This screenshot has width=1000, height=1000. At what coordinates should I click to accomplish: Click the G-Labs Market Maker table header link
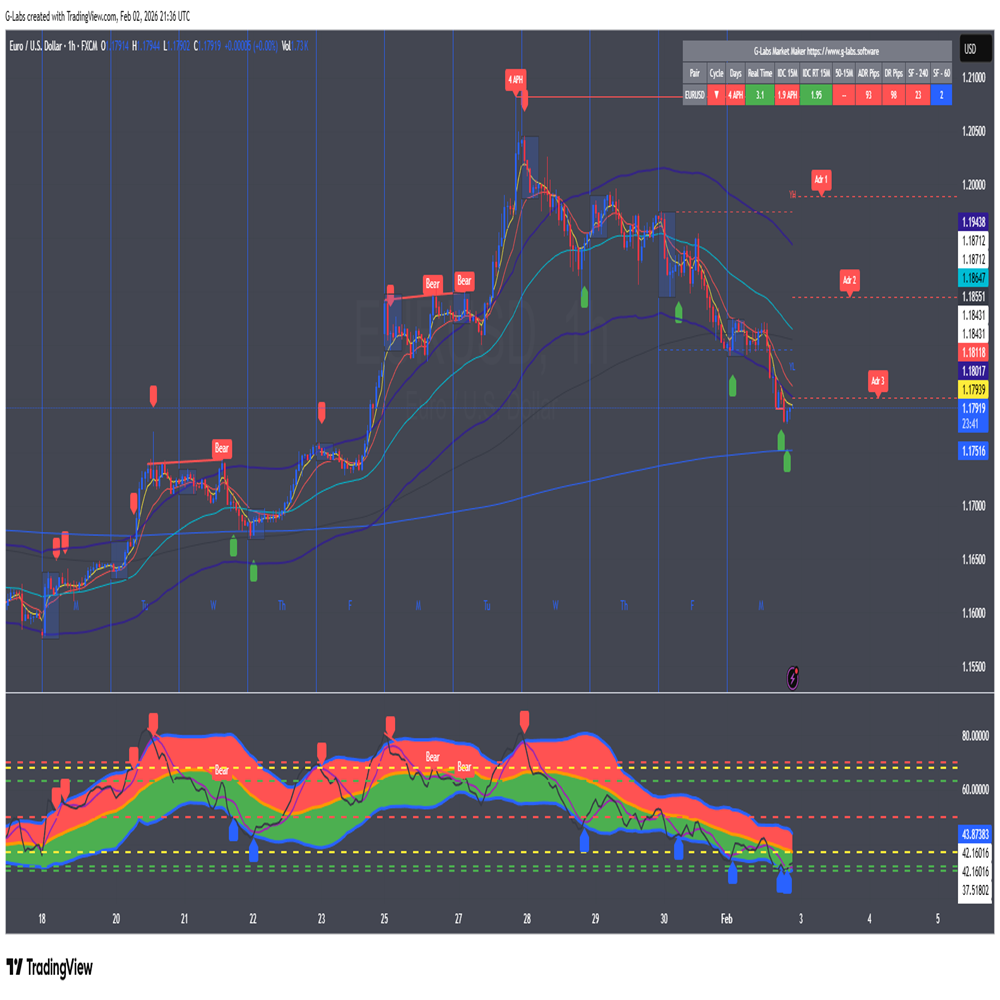tap(816, 49)
